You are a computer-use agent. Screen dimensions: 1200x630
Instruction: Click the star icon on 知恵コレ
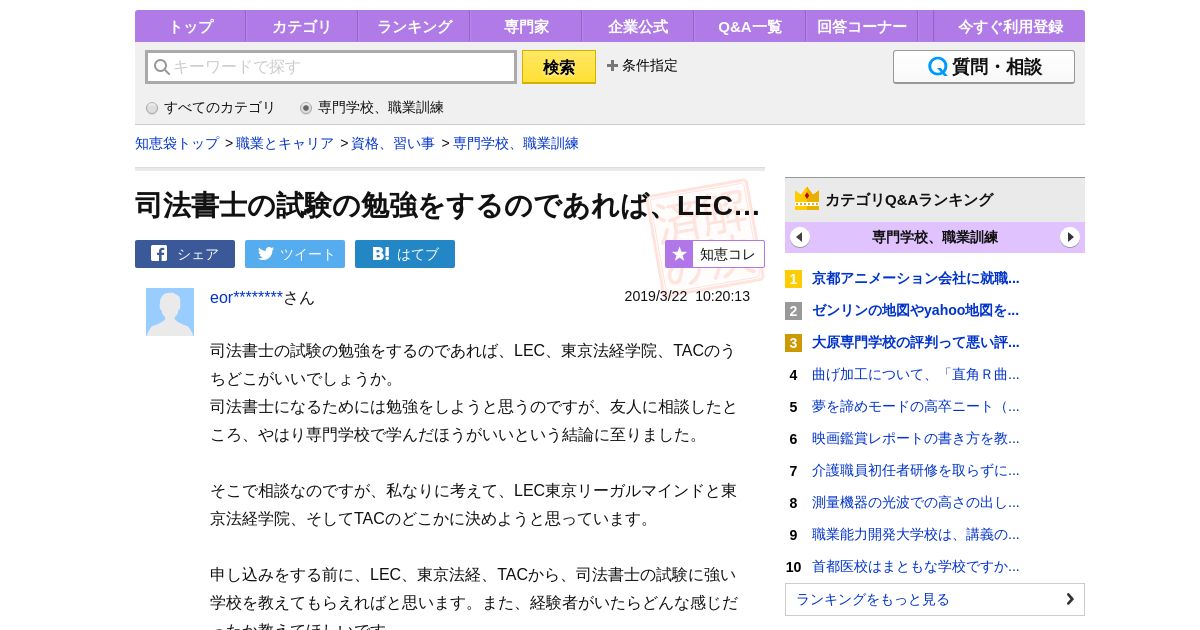click(x=679, y=254)
